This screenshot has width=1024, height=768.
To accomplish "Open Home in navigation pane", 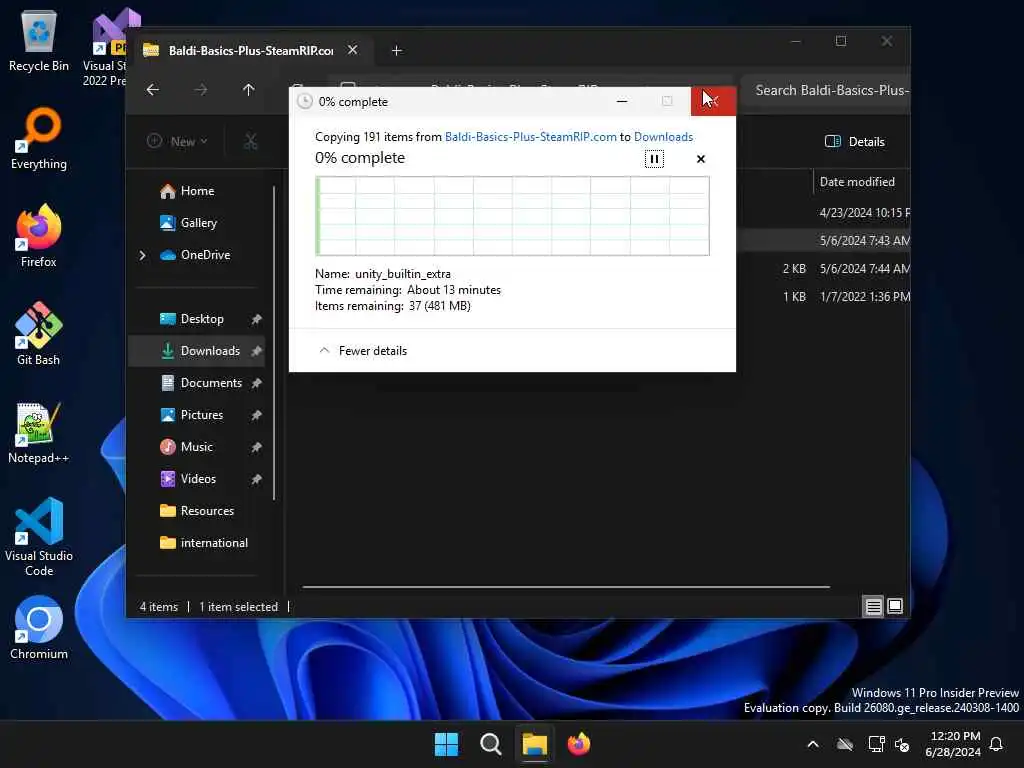I will coord(197,191).
